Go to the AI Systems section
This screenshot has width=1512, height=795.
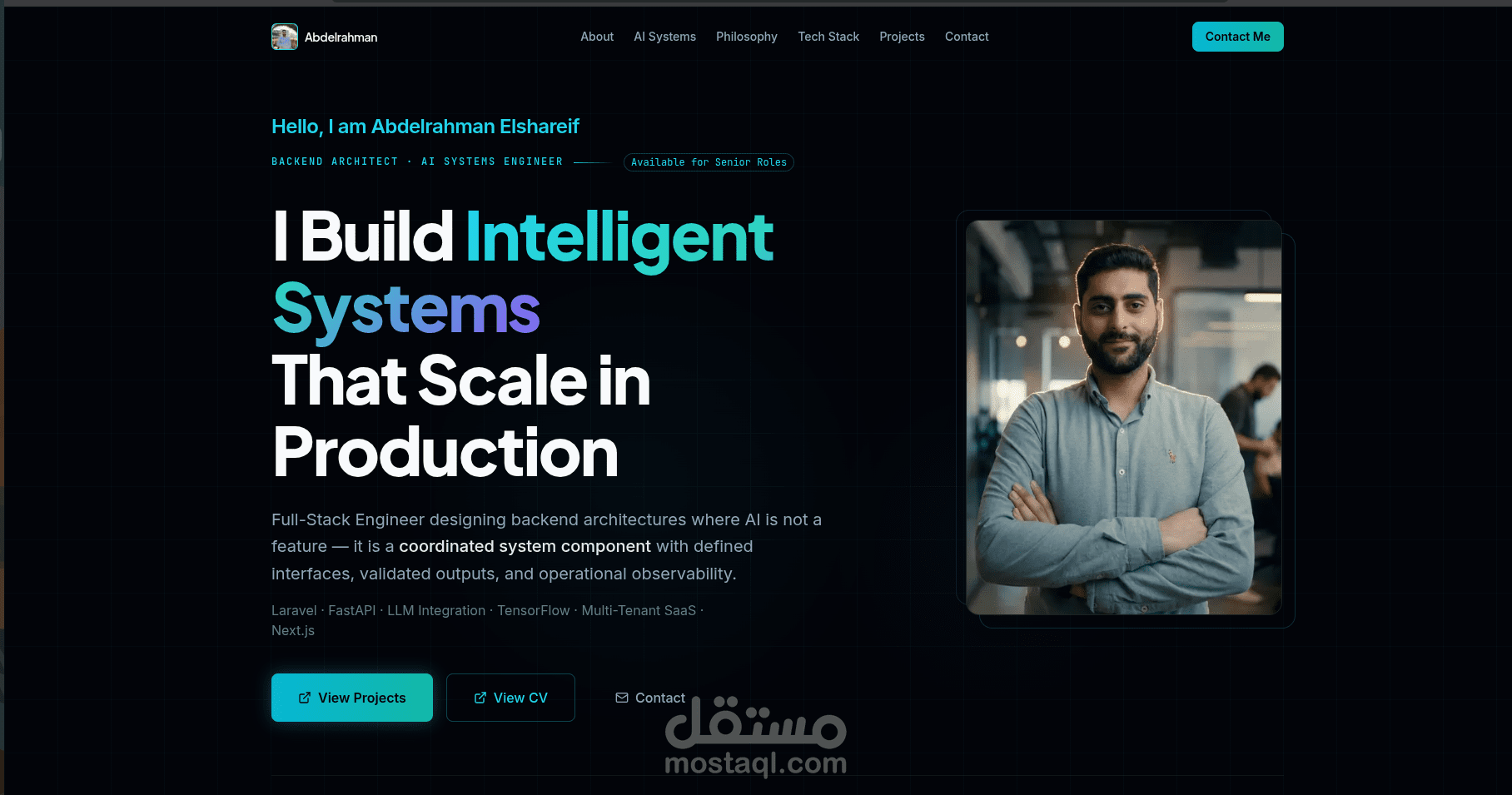664,37
